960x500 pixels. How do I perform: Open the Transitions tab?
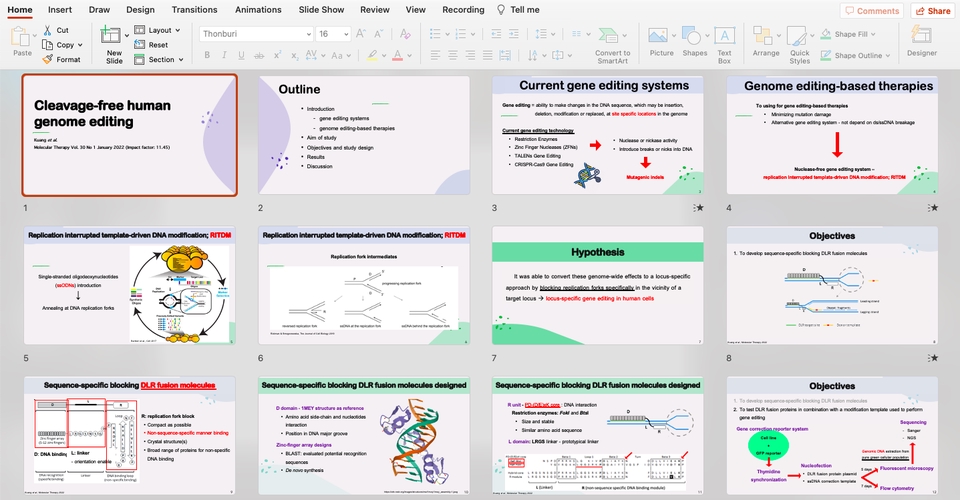(x=194, y=10)
